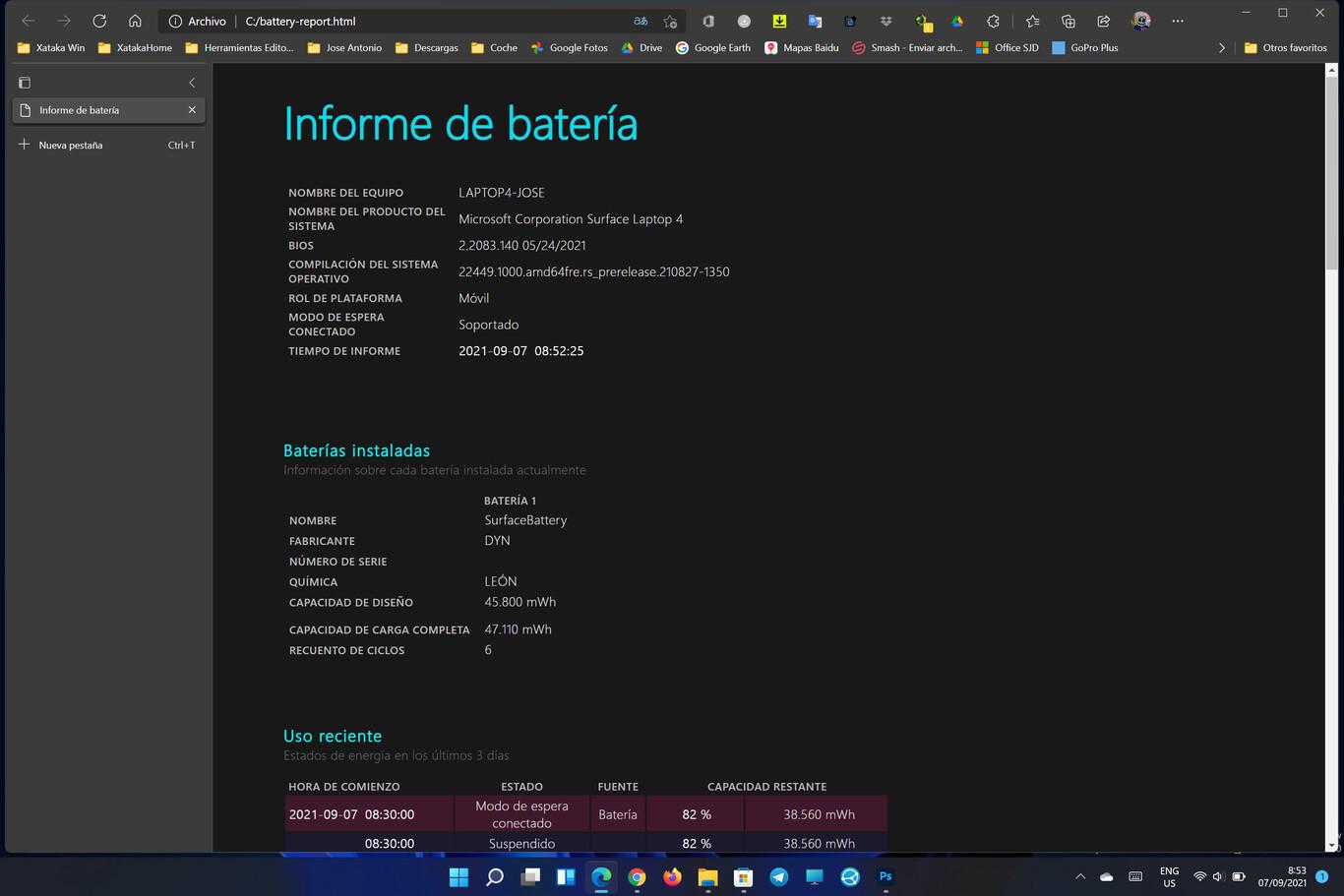
Task: Show more favorites with the chevron arrow
Action: [1222, 47]
